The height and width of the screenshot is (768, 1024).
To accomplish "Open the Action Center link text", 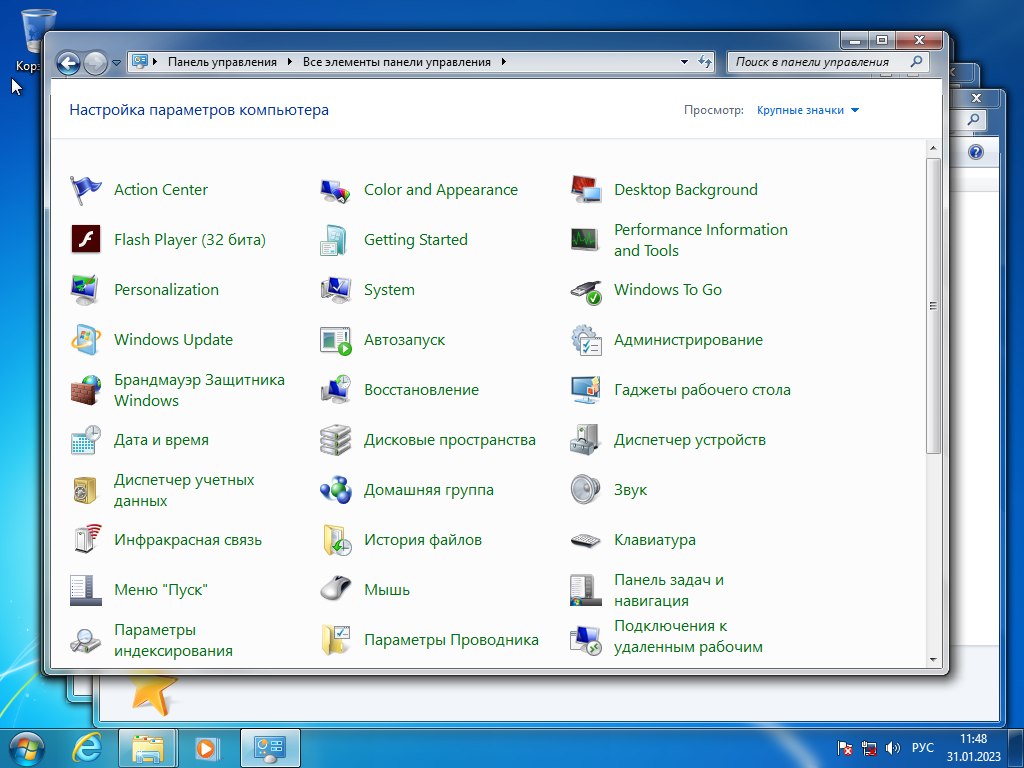I will pyautogui.click(x=161, y=190).
